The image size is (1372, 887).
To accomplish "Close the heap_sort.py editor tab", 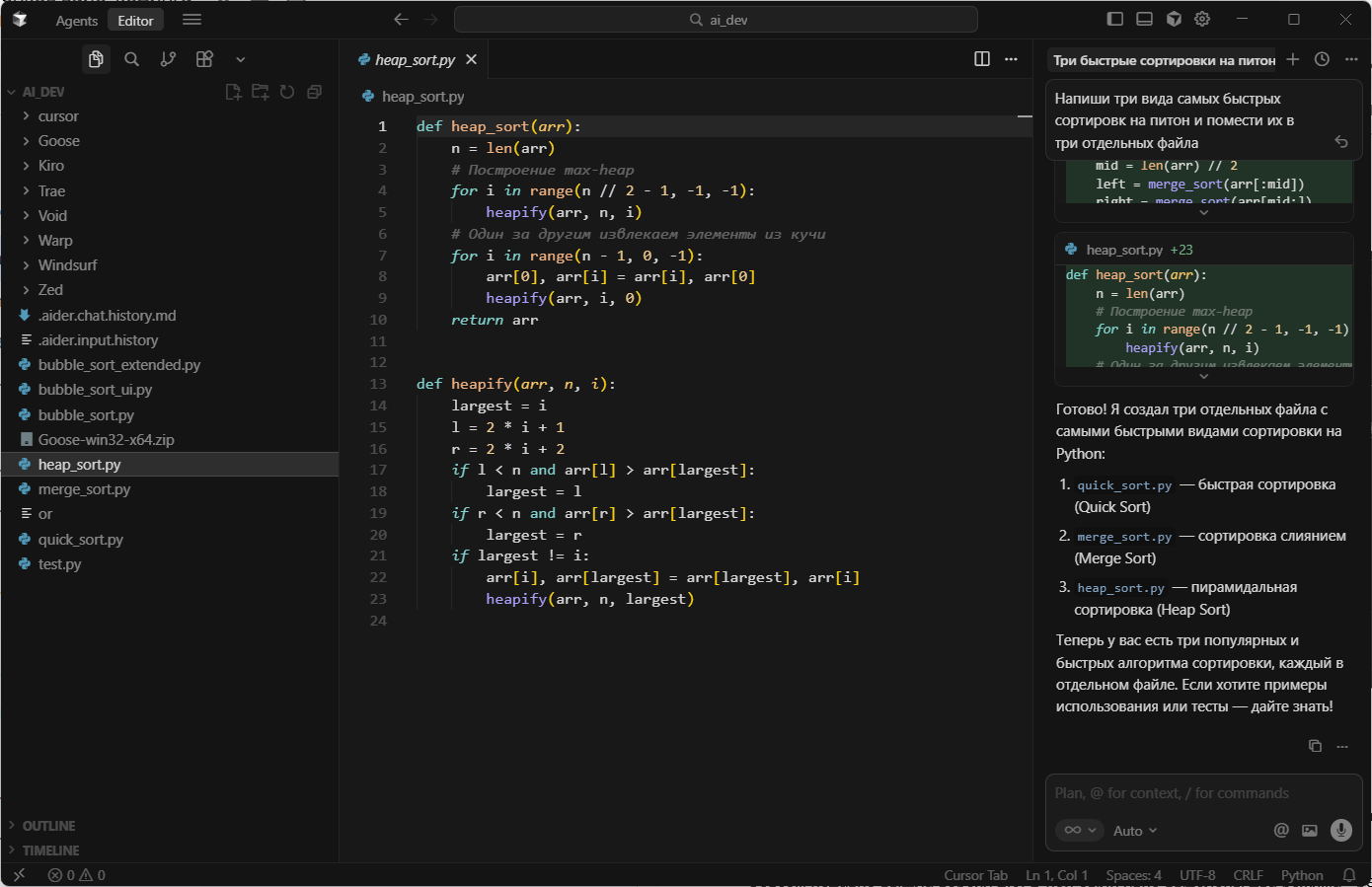I will 472,59.
